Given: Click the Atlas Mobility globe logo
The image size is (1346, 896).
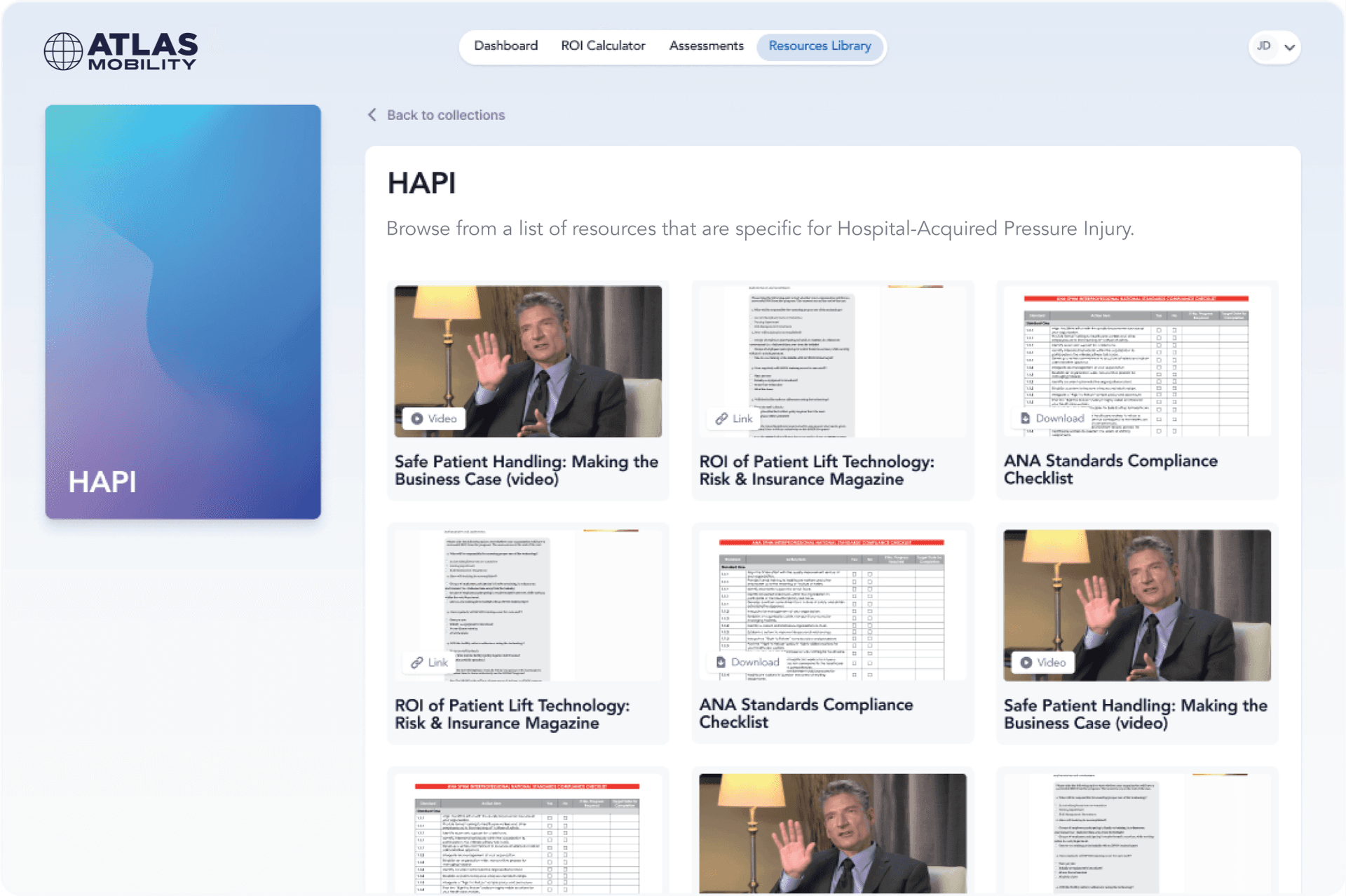Looking at the screenshot, I should pos(64,51).
